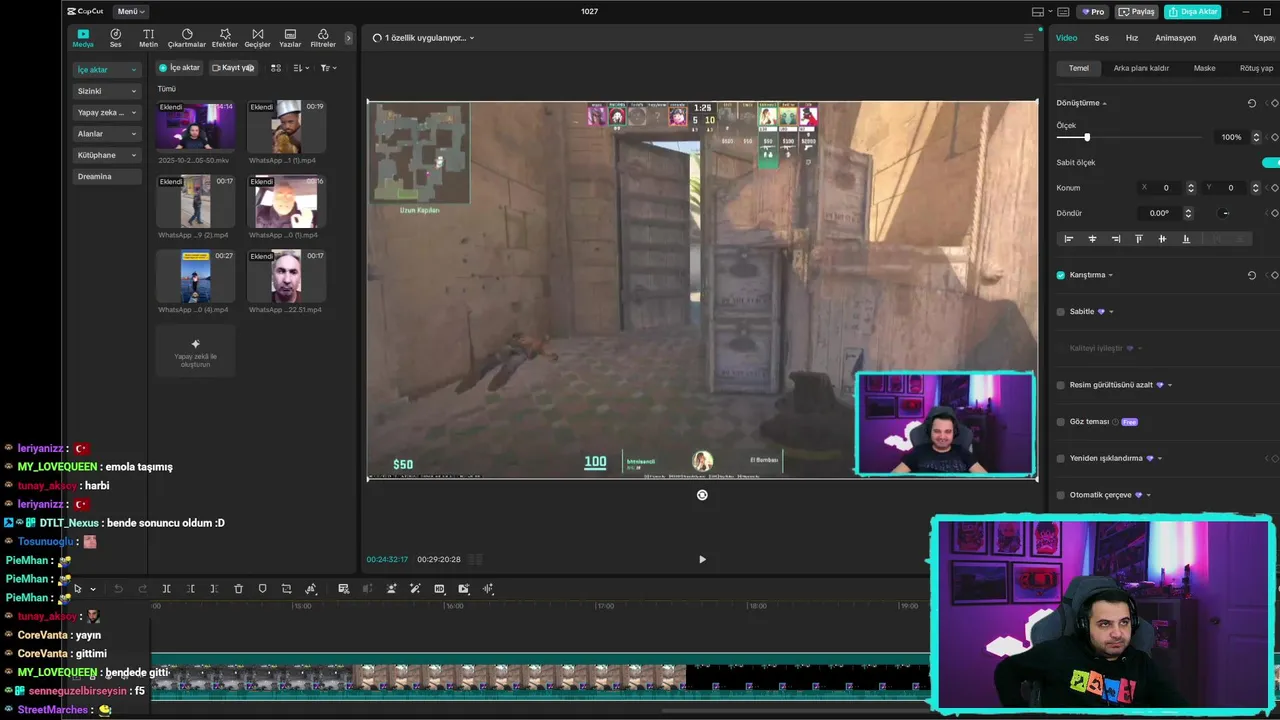The image size is (1280, 720).
Task: Switch to the Ses tab in the inspector
Action: tap(1101, 38)
